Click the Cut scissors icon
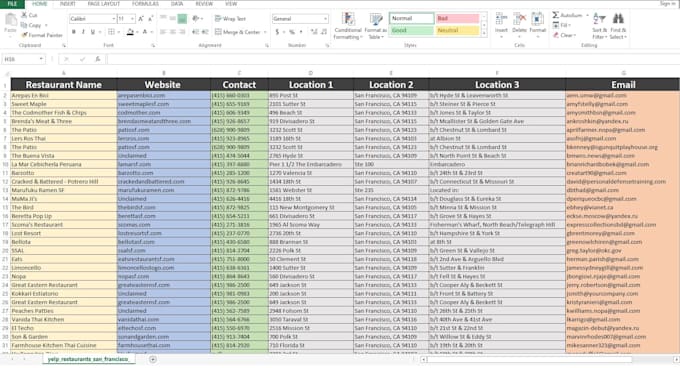The width and height of the screenshot is (680, 368). [24, 15]
